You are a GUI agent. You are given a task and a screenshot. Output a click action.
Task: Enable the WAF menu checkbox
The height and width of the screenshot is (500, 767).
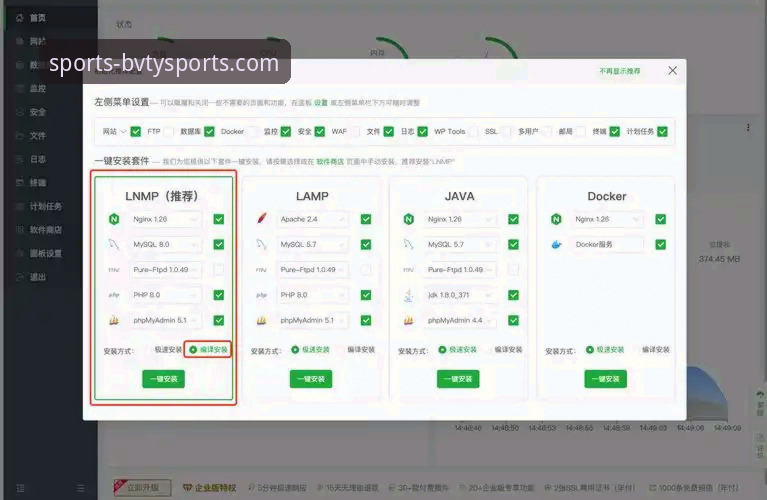click(x=355, y=132)
